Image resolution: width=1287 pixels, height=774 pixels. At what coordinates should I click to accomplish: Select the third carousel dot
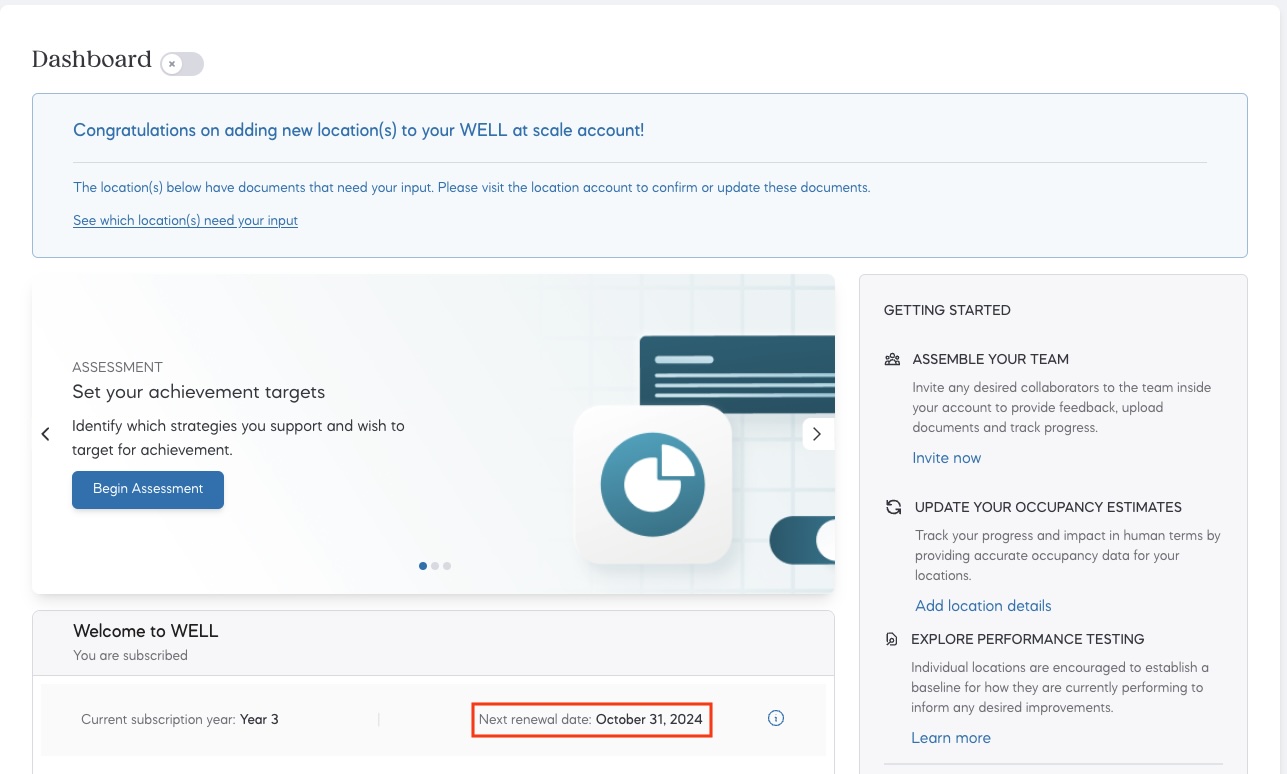[447, 566]
